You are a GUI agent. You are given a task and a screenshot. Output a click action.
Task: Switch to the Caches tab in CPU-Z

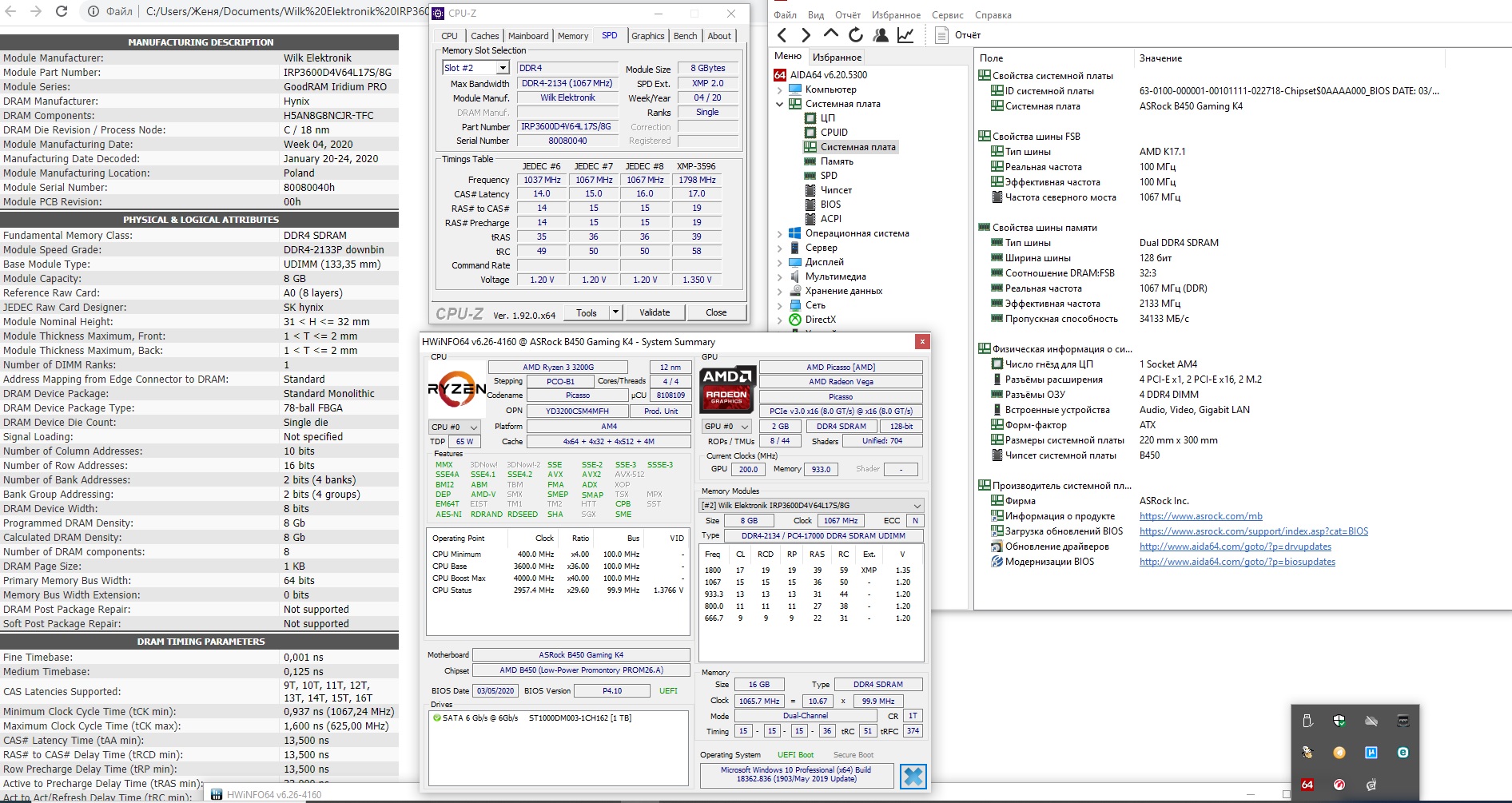point(484,36)
